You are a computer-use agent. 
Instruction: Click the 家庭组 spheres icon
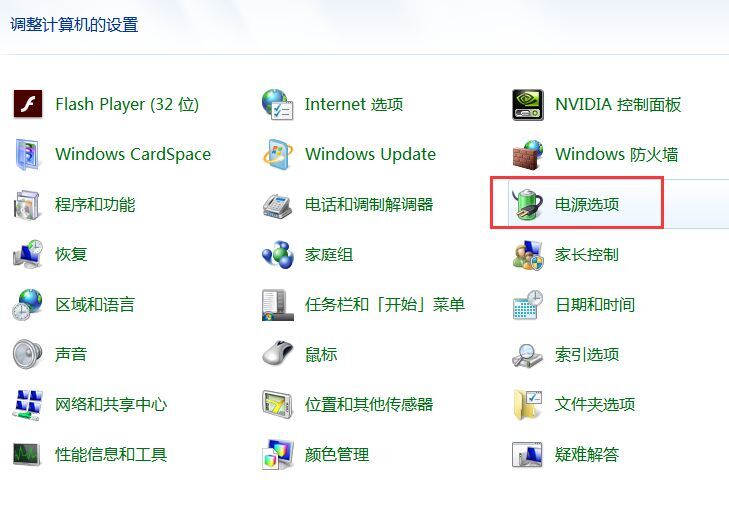point(278,254)
